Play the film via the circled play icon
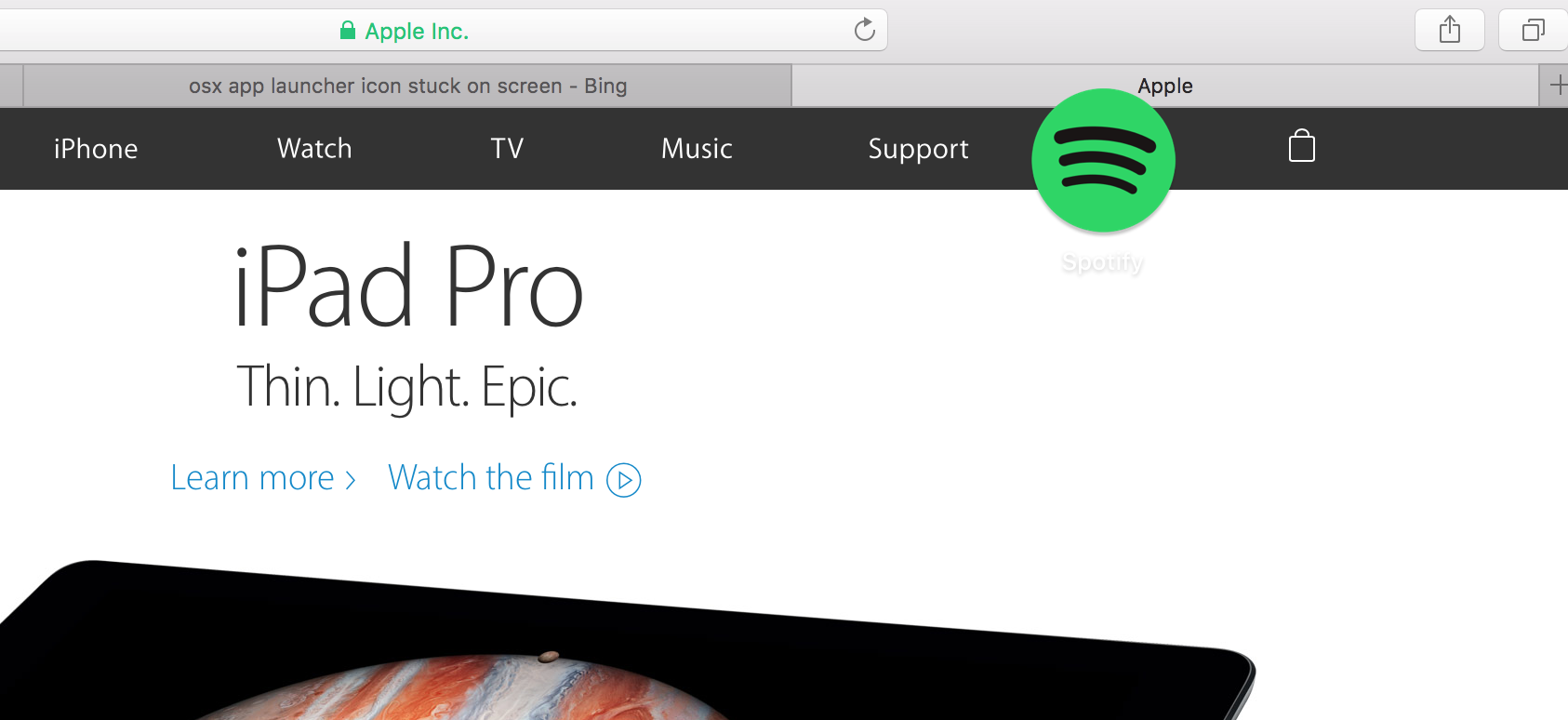This screenshot has width=1568, height=720. (624, 480)
